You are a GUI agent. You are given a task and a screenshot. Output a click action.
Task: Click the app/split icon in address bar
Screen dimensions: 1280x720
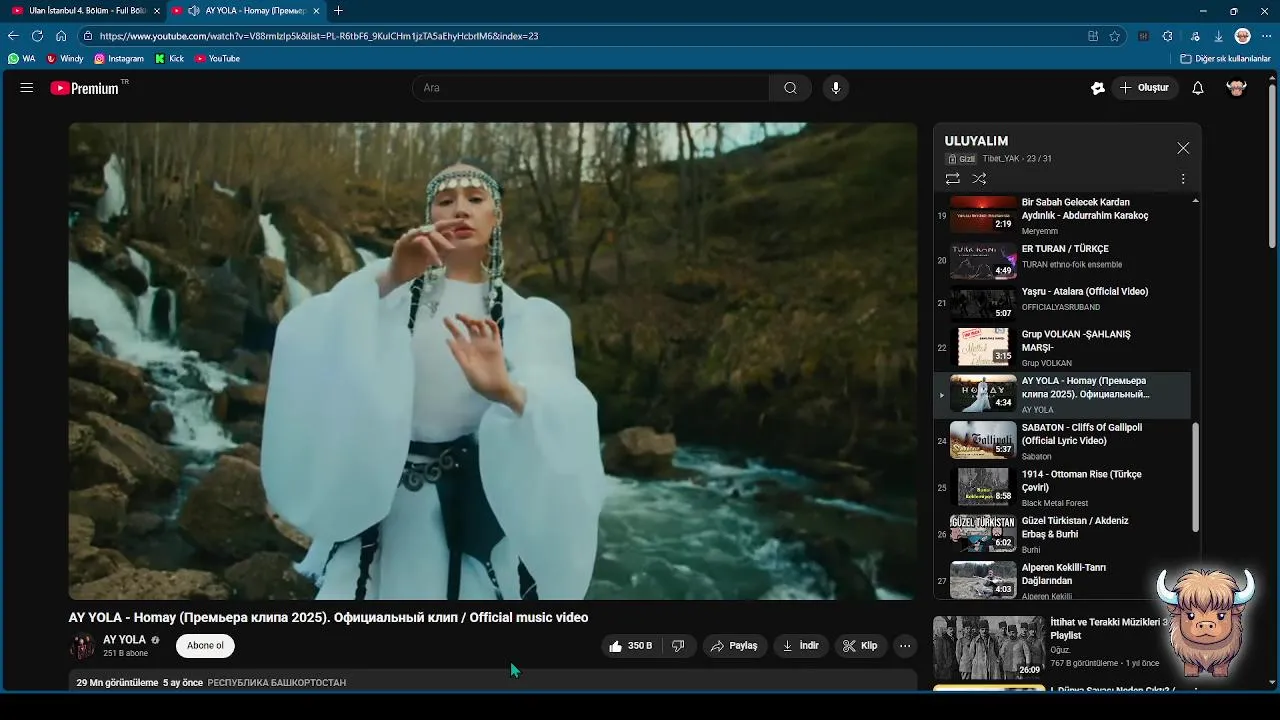click(x=1093, y=36)
